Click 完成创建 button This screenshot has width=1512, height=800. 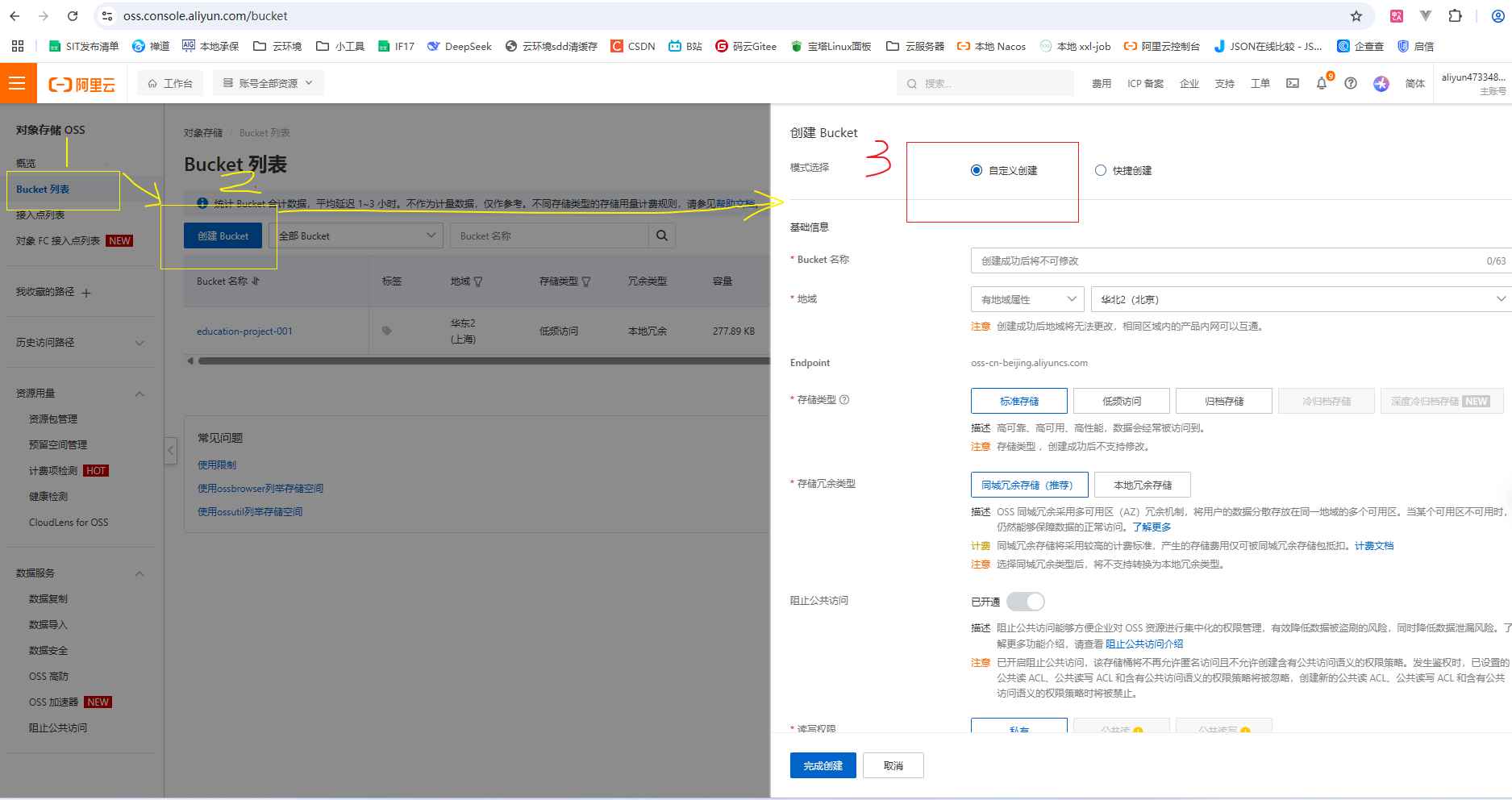823,765
